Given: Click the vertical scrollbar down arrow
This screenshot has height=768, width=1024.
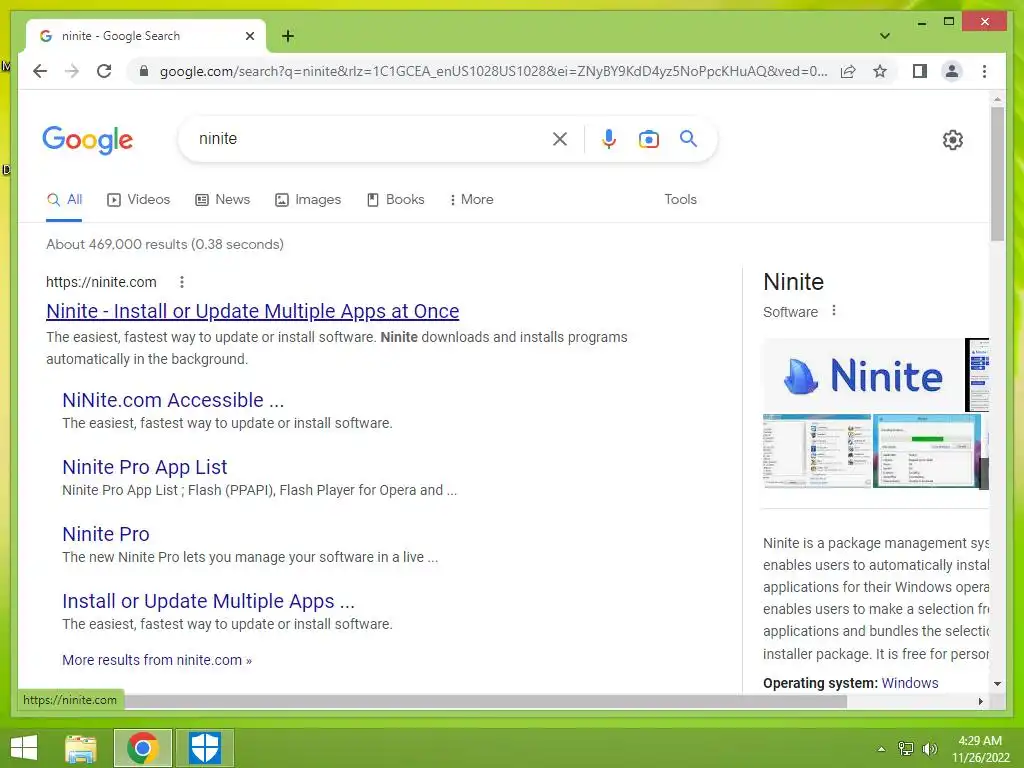Looking at the screenshot, I should click(997, 684).
